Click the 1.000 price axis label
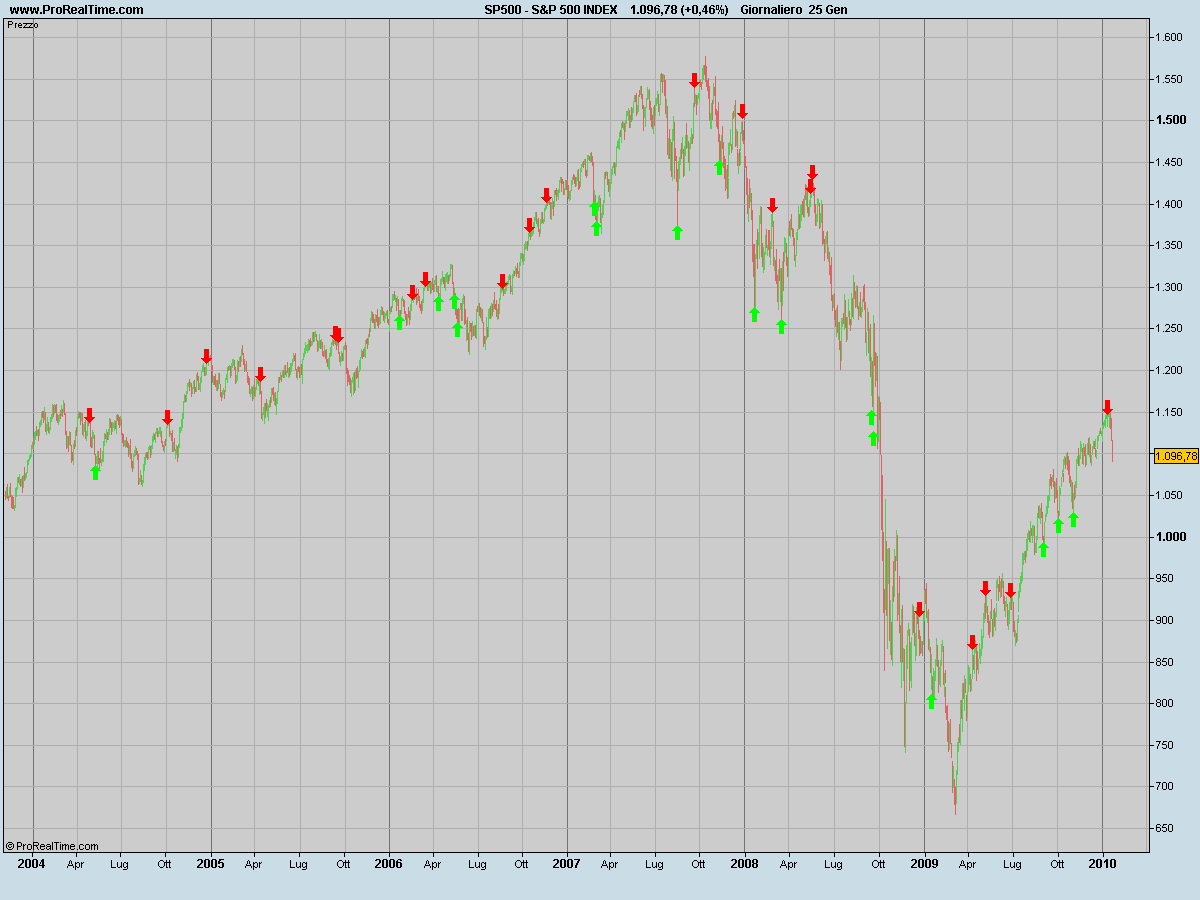This screenshot has height=900, width=1200. pos(1170,537)
